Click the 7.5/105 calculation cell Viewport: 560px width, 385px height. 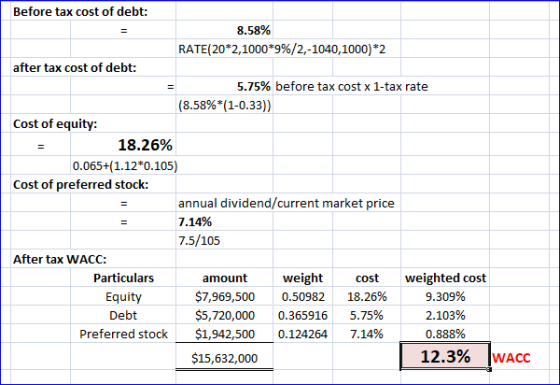point(199,241)
